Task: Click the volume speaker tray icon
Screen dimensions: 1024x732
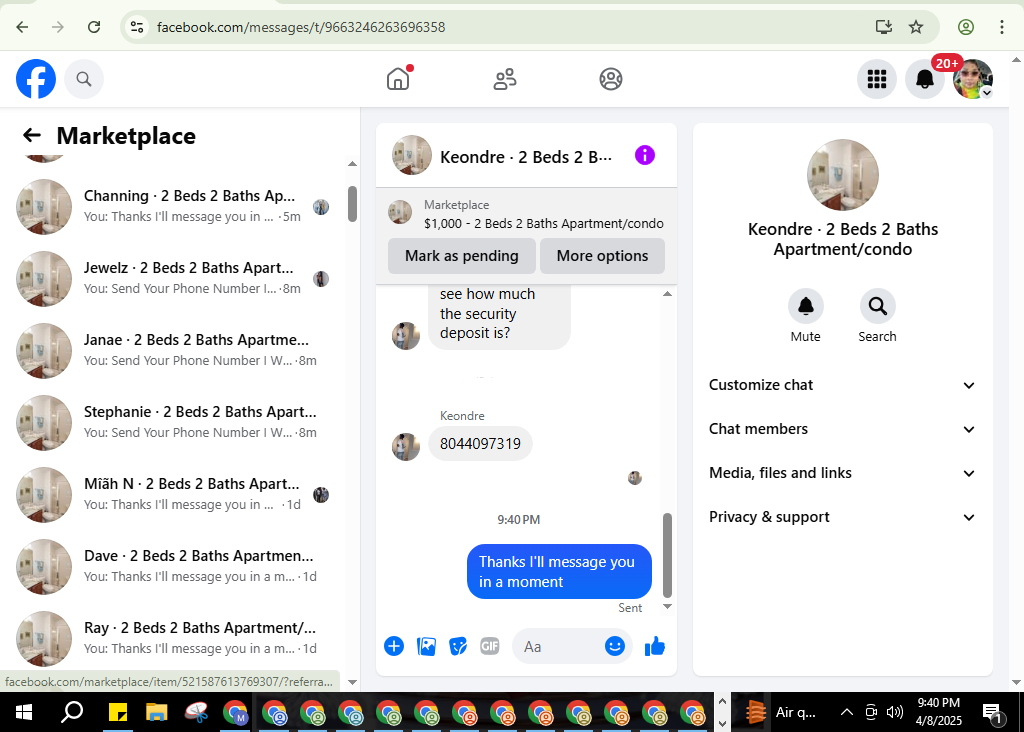Action: tap(895, 712)
